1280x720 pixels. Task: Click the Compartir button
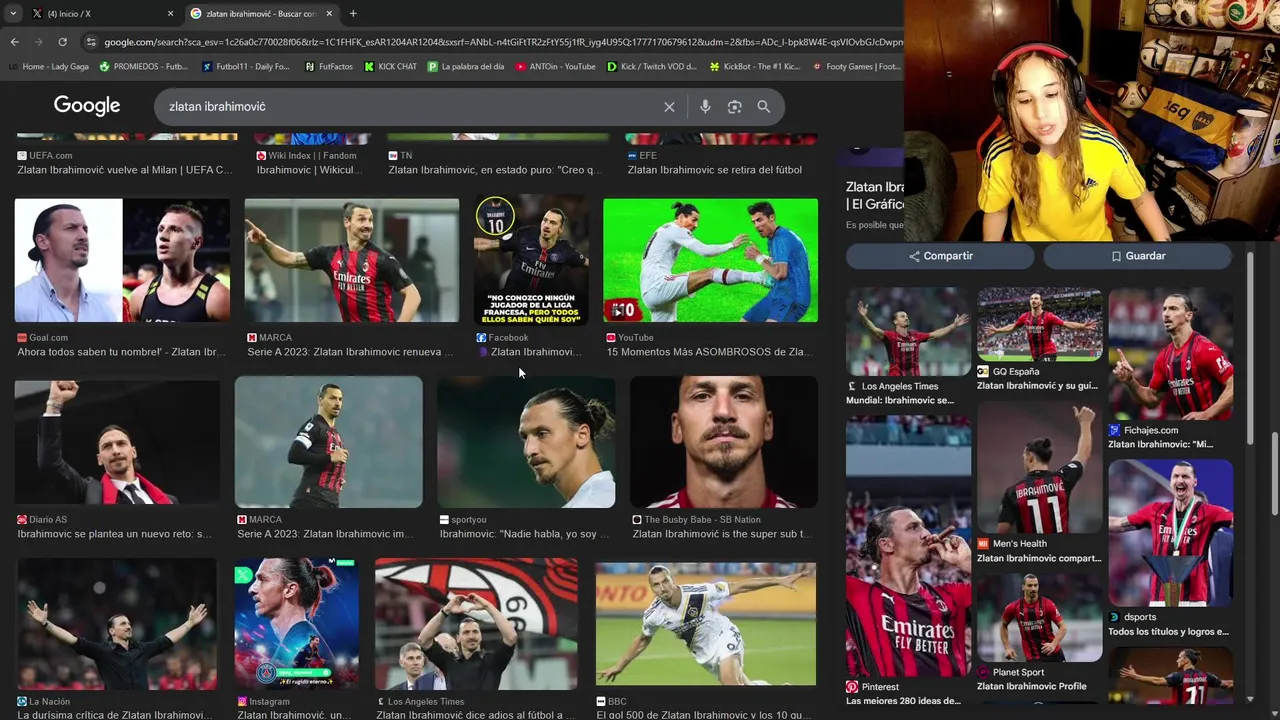[940, 256]
